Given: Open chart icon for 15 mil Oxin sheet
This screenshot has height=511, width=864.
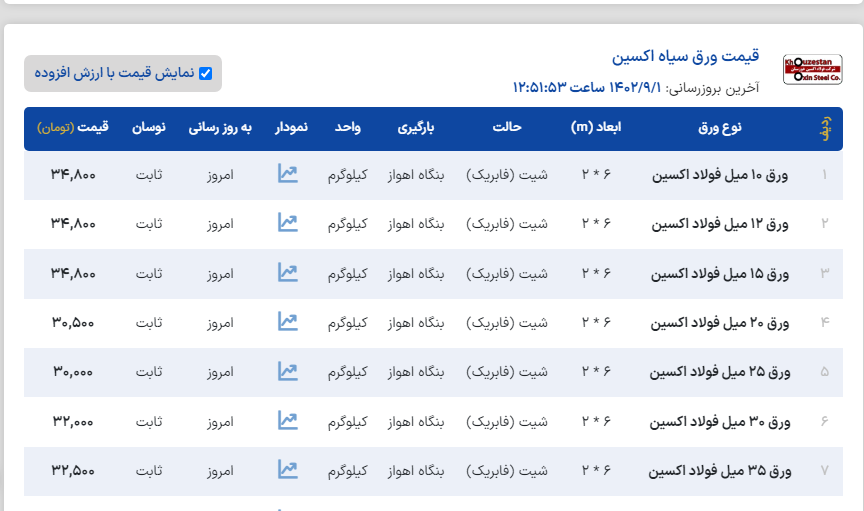Looking at the screenshot, I should pos(288,272).
